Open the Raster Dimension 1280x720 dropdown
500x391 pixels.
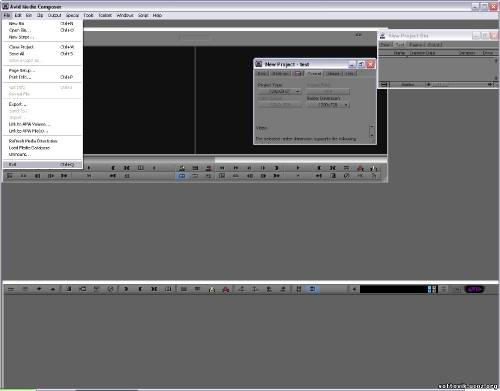click(x=328, y=105)
